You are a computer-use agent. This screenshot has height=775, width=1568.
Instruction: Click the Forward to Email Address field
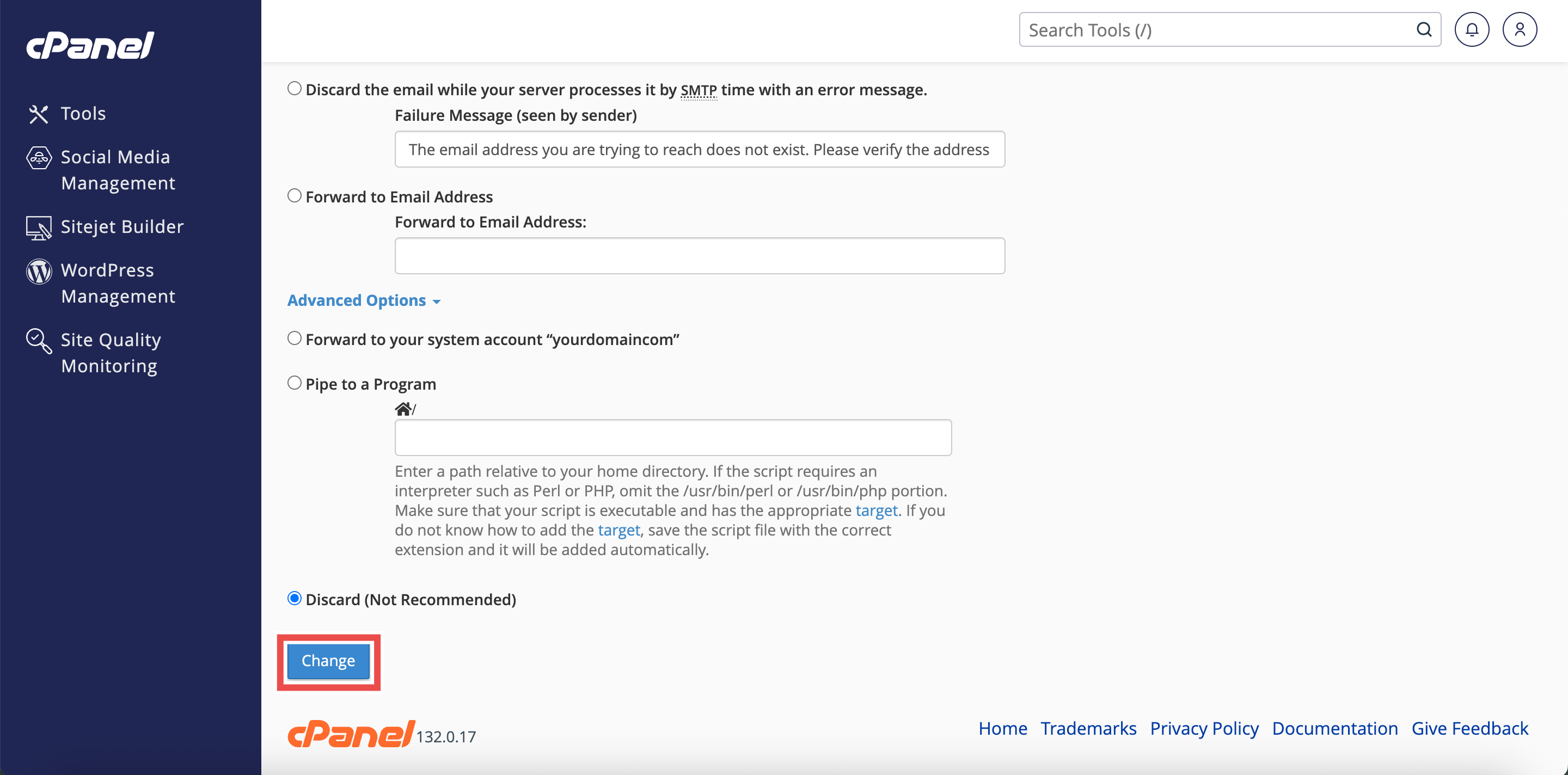[x=700, y=256]
